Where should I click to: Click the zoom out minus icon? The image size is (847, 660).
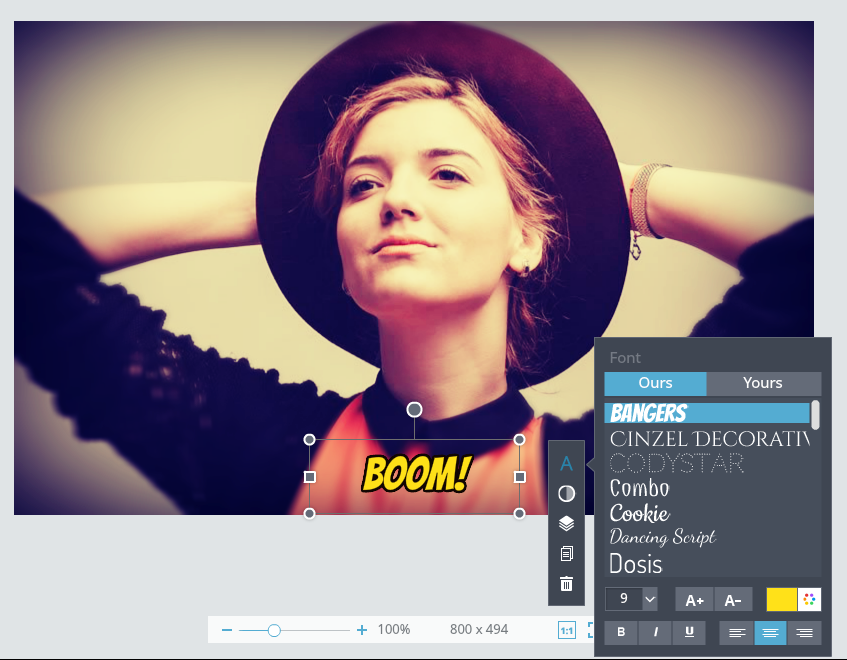[227, 630]
